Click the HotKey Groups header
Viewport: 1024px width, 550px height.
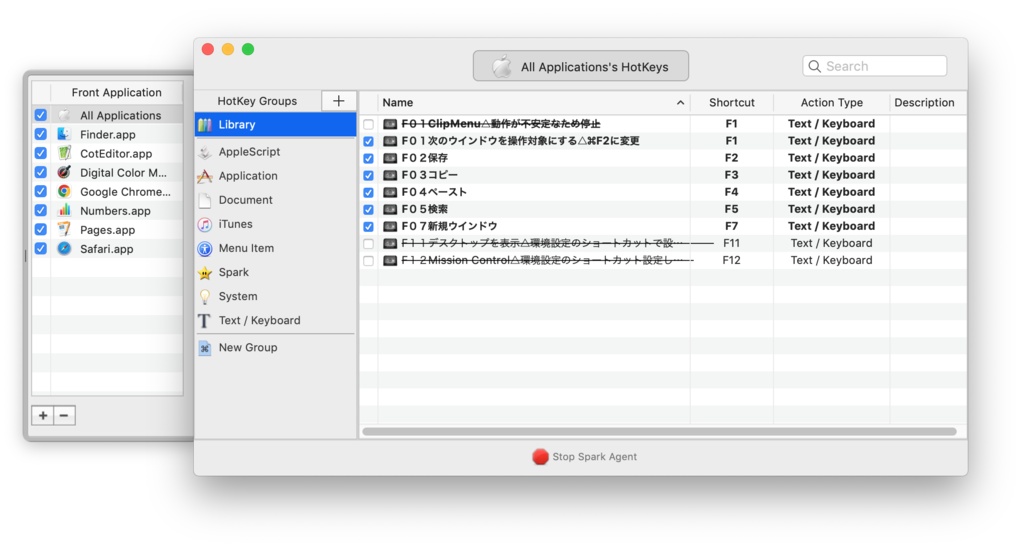[257, 101]
